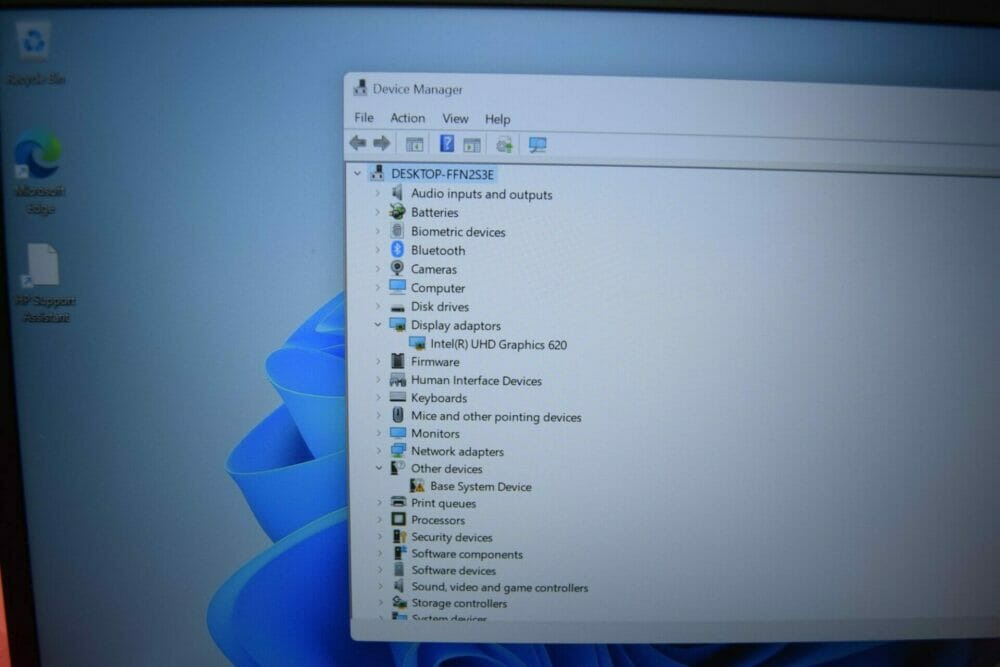The width and height of the screenshot is (1000, 667).
Task: Select the Software components label
Action: coord(467,554)
